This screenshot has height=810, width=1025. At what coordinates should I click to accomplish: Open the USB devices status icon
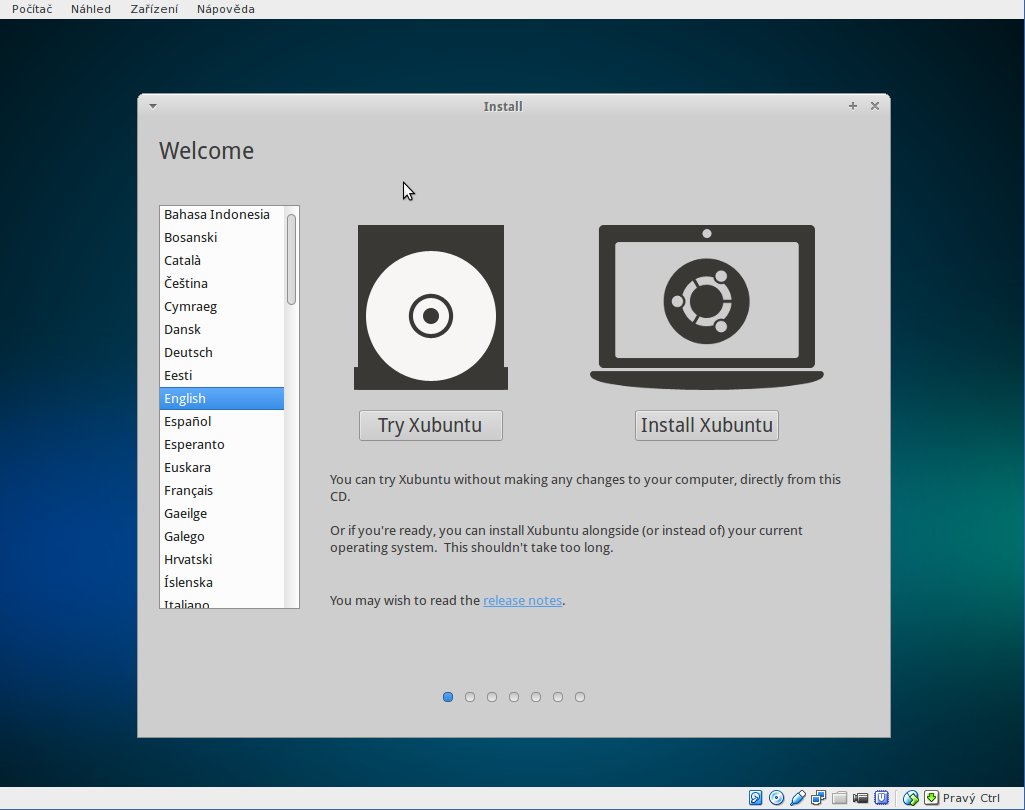pos(798,798)
